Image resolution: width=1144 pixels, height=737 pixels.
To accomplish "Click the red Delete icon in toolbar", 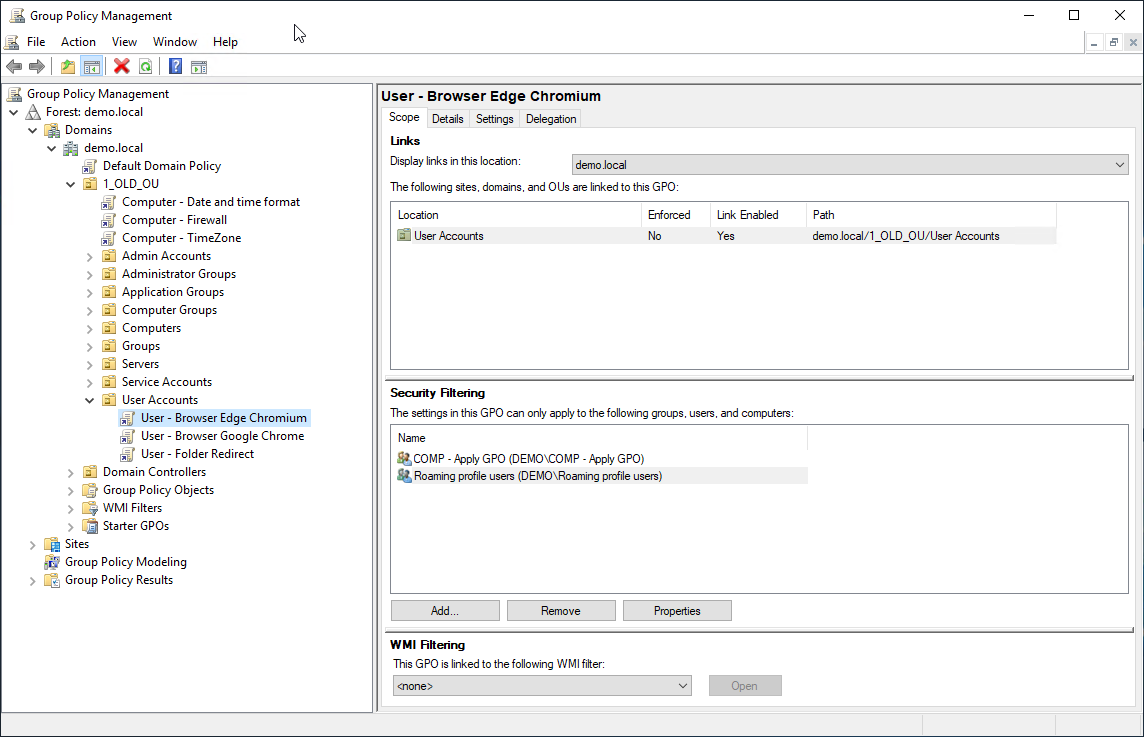I will click(x=122, y=67).
